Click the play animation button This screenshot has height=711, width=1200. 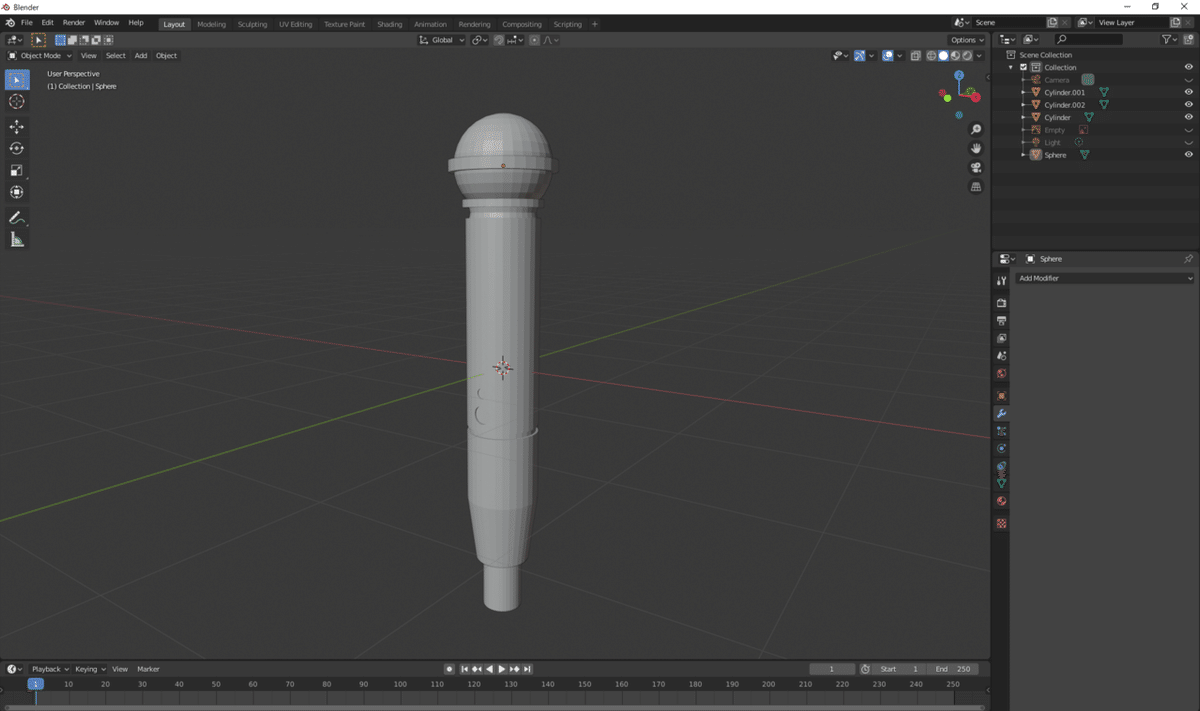point(502,669)
